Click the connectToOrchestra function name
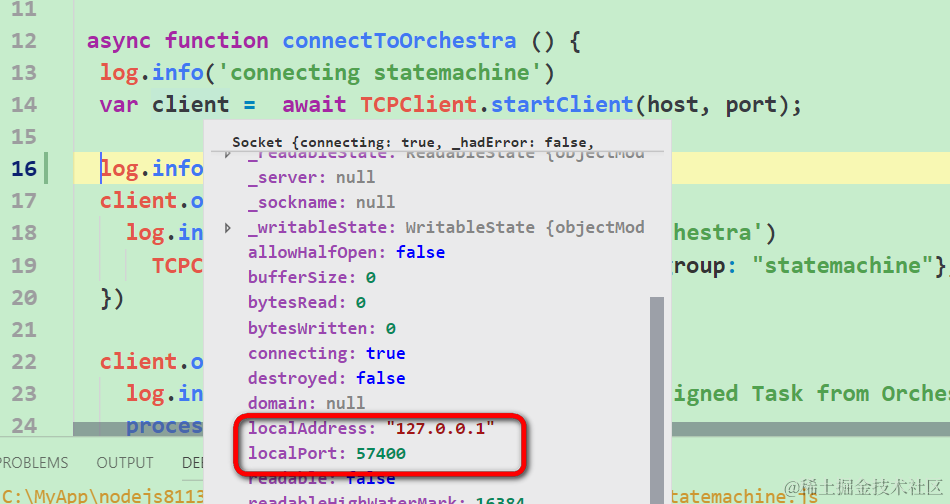The width and height of the screenshot is (950, 504). (399, 41)
